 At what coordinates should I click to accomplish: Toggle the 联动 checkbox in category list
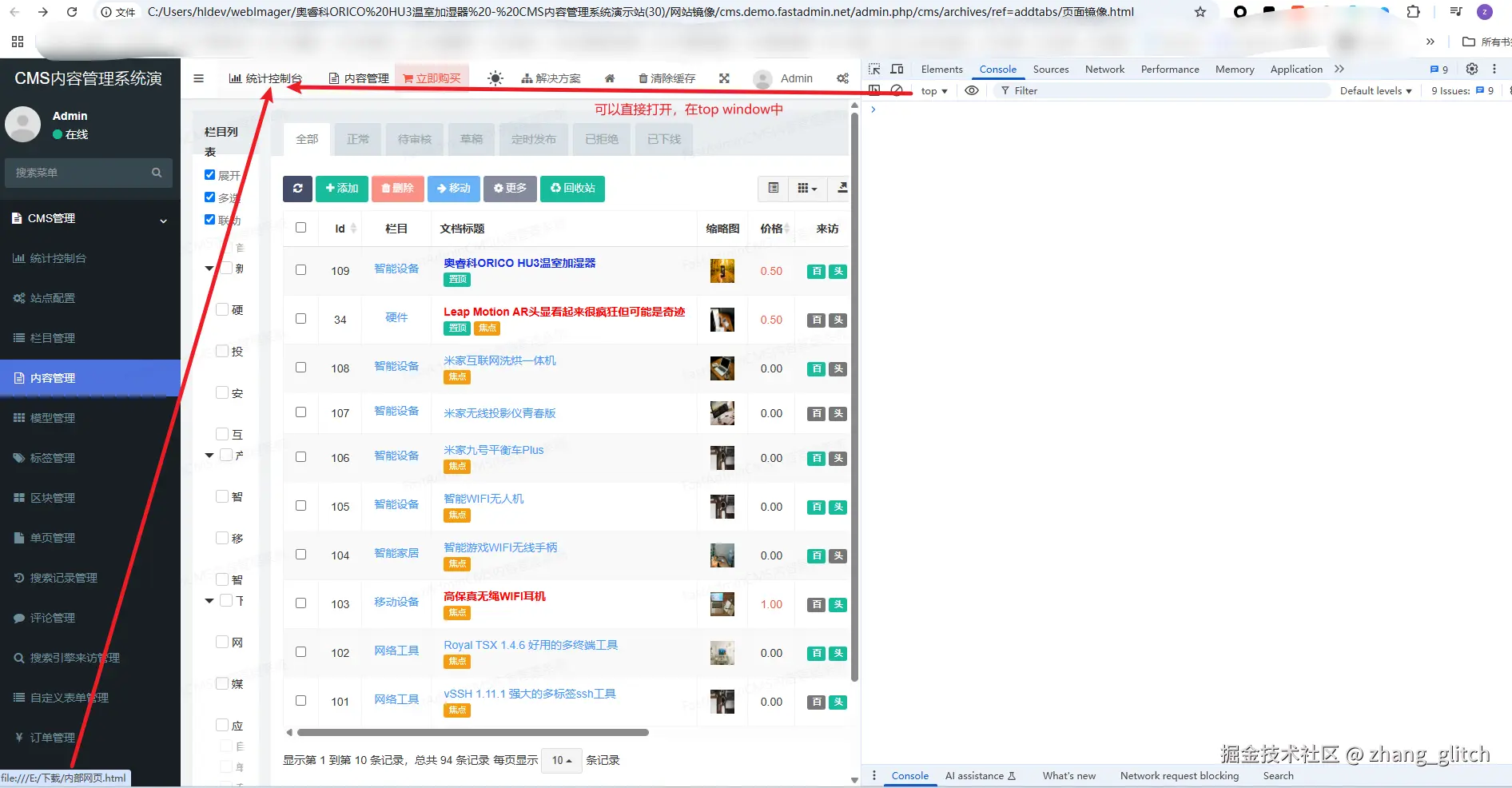209,220
